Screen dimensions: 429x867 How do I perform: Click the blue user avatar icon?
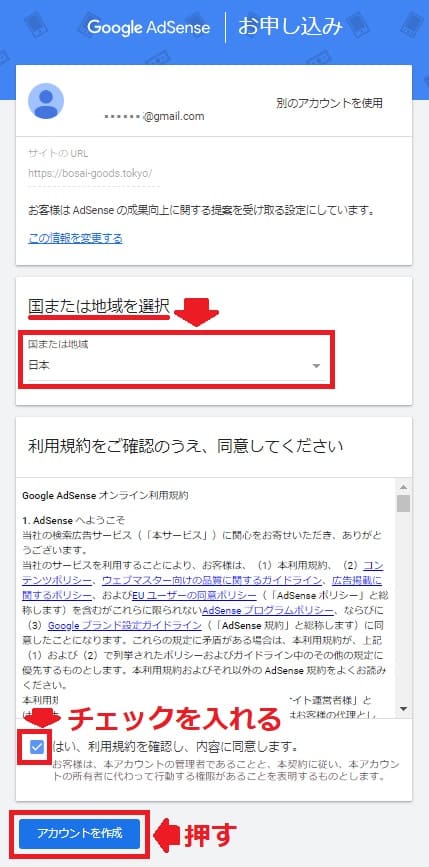click(46, 101)
